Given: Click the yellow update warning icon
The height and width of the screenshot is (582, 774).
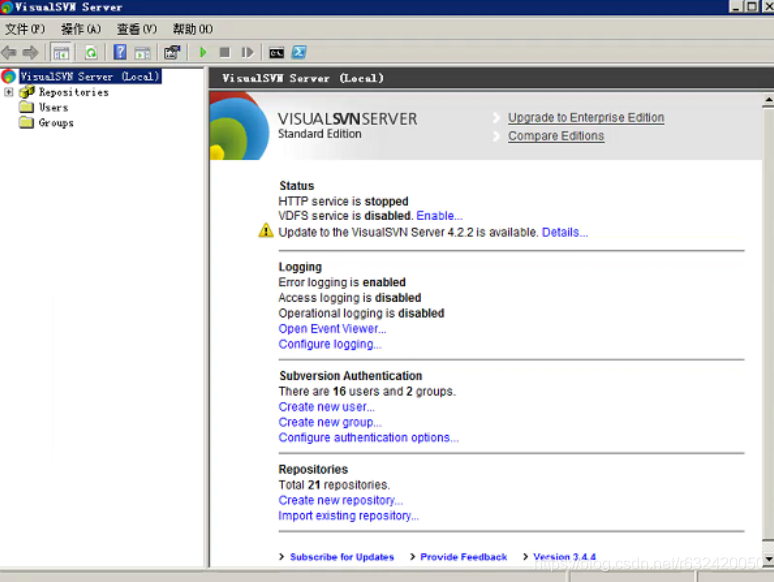Looking at the screenshot, I should (x=266, y=231).
